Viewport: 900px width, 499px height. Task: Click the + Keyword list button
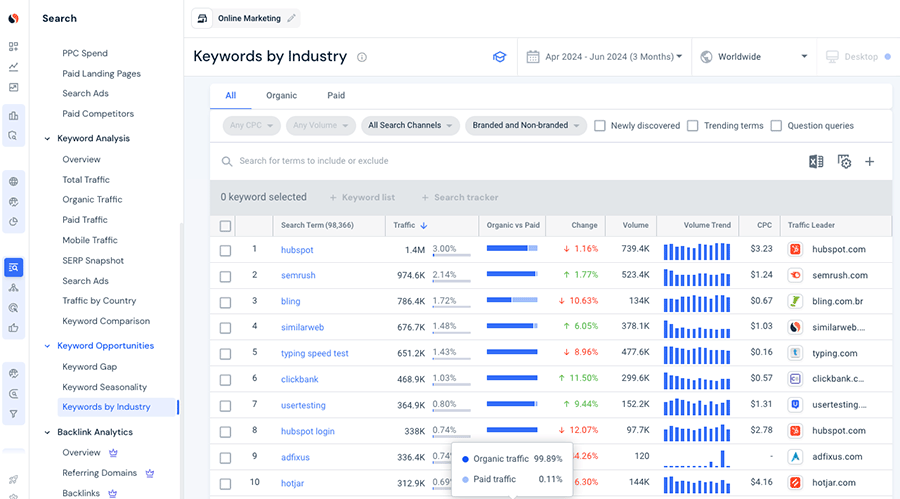(x=362, y=198)
